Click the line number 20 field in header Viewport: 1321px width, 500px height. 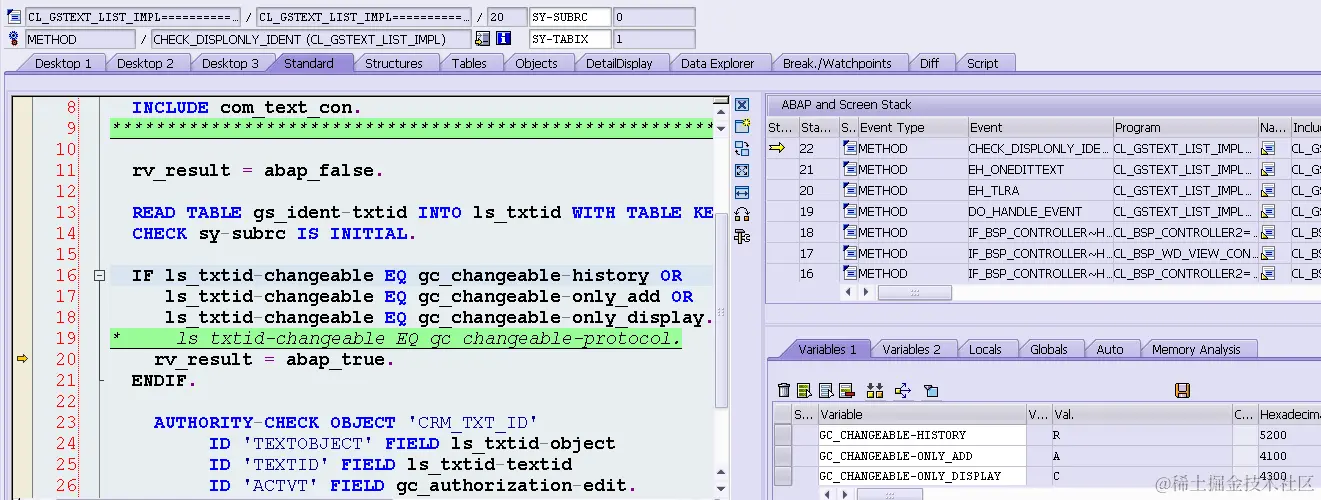[507, 17]
